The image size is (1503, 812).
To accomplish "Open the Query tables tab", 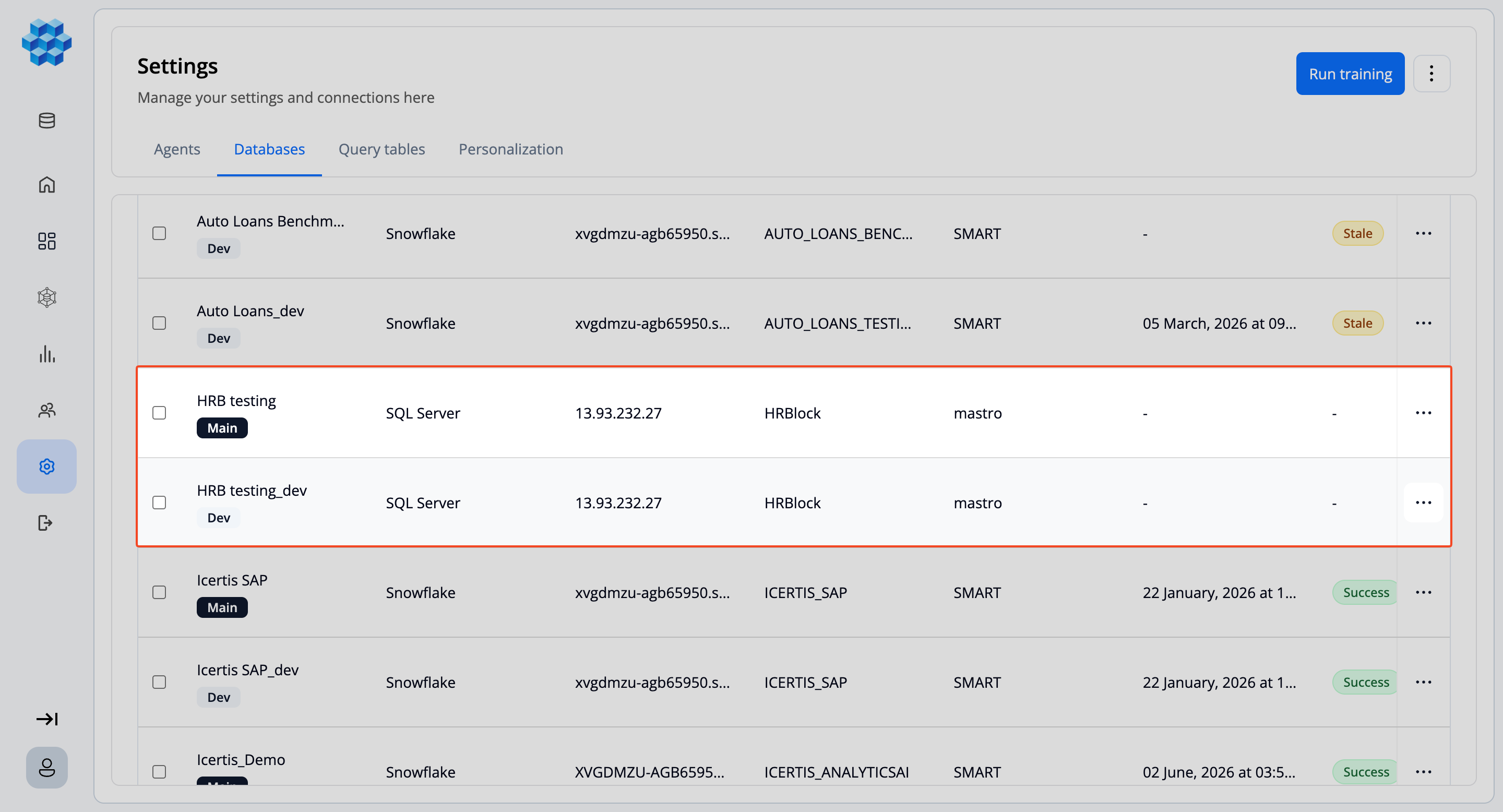I will (381, 149).
